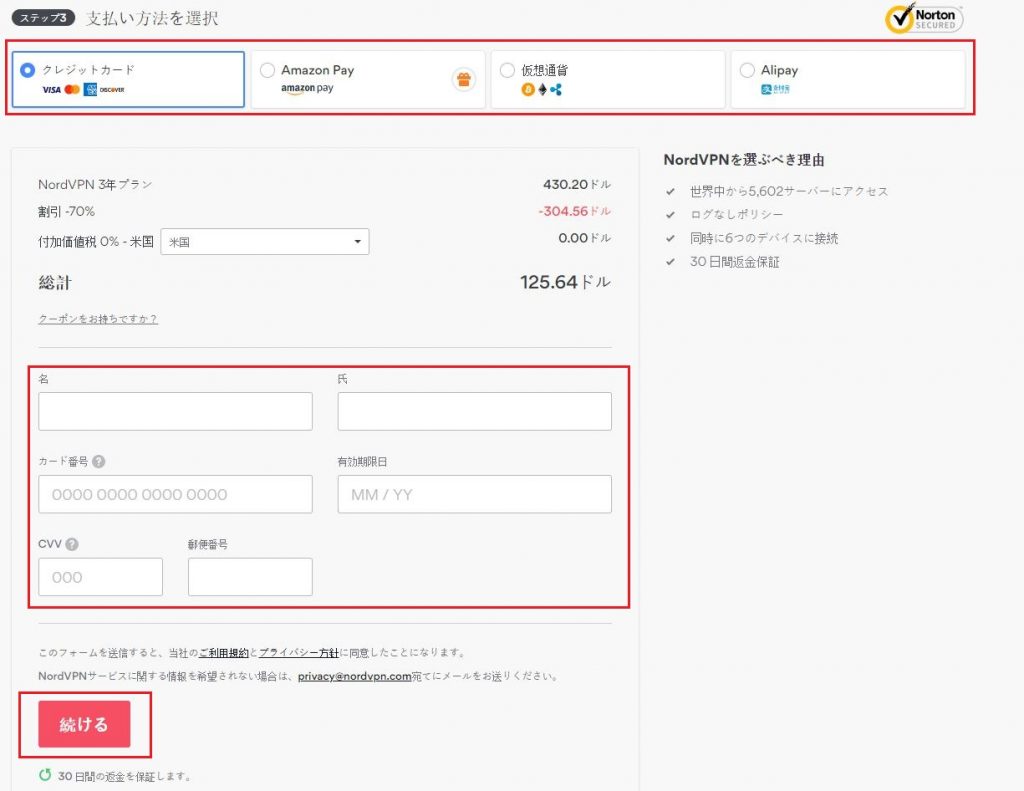Image resolution: width=1024 pixels, height=791 pixels.
Task: Click the 30日間の返金を保証します text
Action: pos(124,776)
